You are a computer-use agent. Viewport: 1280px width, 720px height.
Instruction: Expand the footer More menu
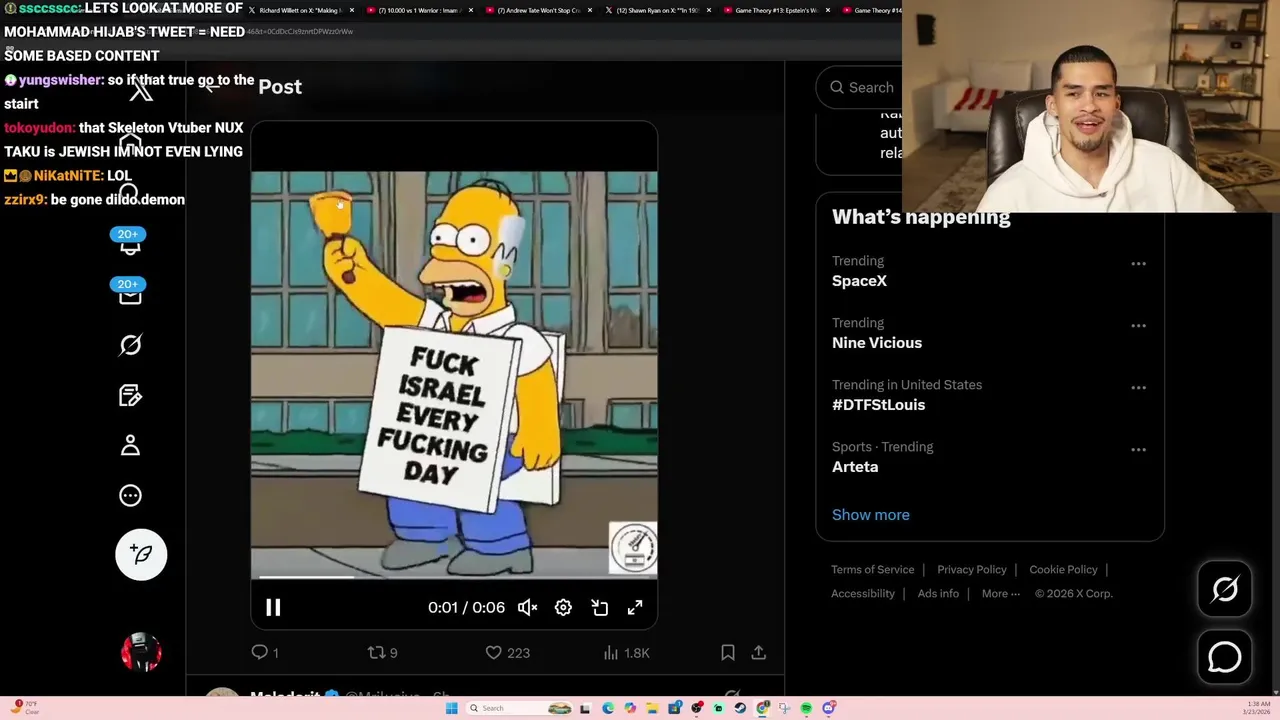[1001, 593]
